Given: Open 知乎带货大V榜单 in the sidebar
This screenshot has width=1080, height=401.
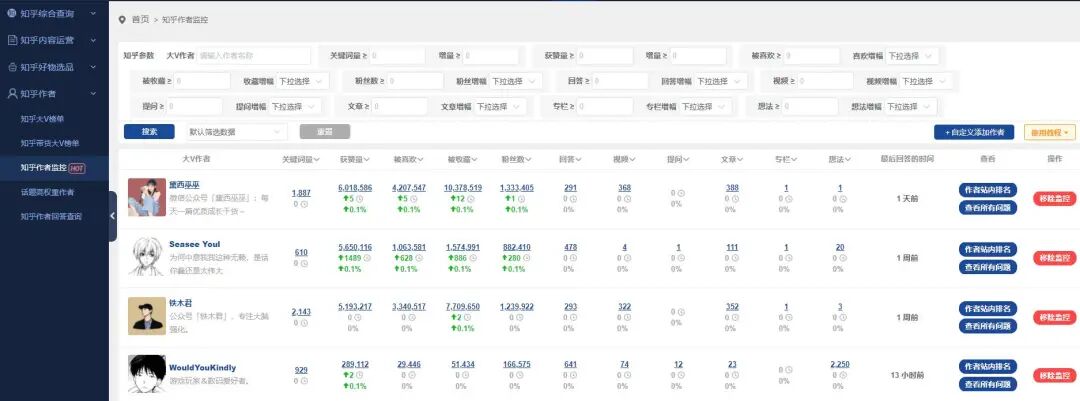Looking at the screenshot, I should [50, 143].
